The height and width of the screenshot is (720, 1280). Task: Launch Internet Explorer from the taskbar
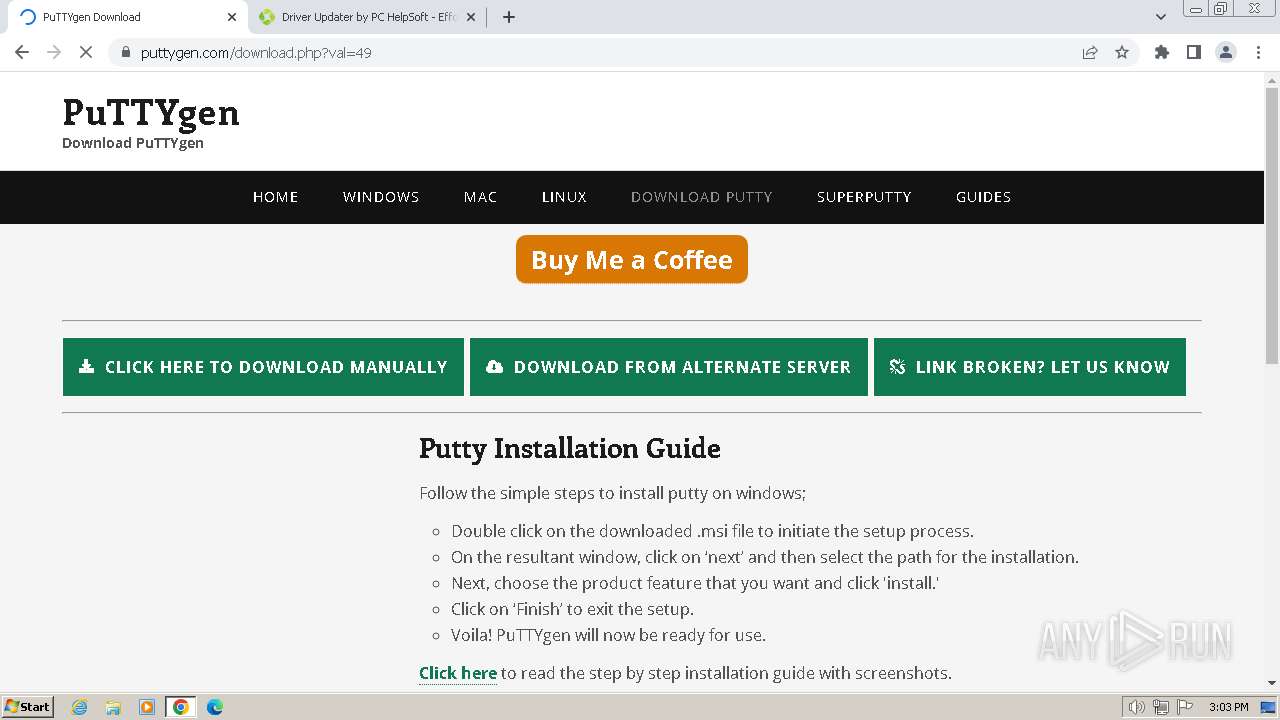[x=79, y=707]
